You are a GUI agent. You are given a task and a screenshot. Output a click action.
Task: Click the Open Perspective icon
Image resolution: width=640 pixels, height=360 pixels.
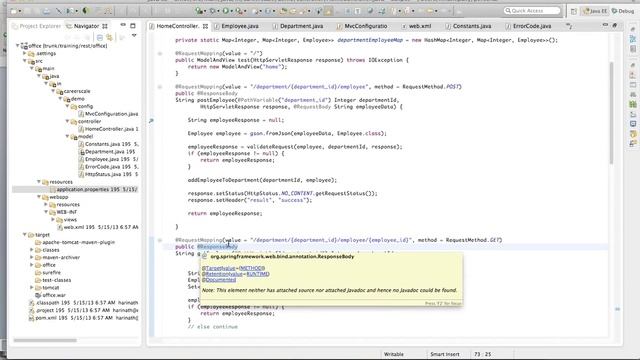click(574, 11)
